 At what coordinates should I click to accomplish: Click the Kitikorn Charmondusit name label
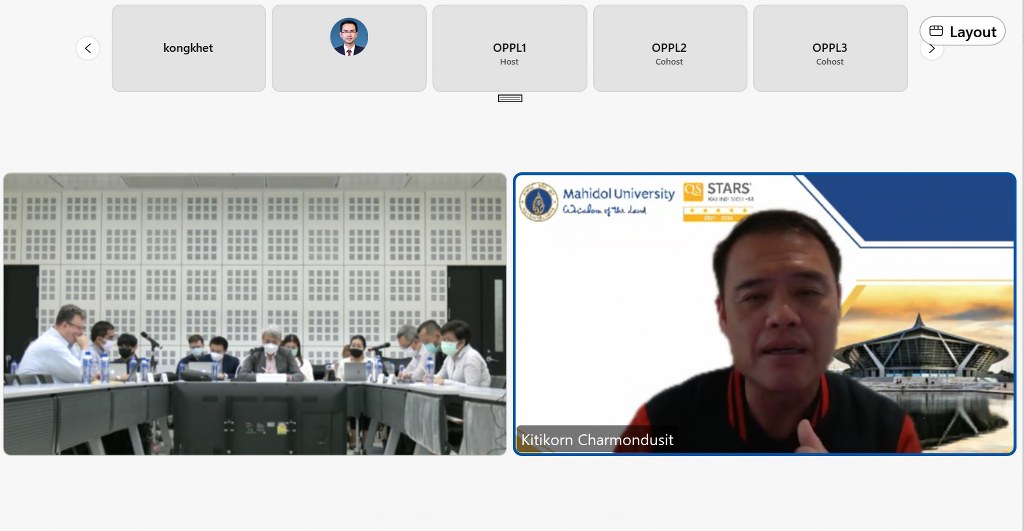pyautogui.click(x=596, y=440)
